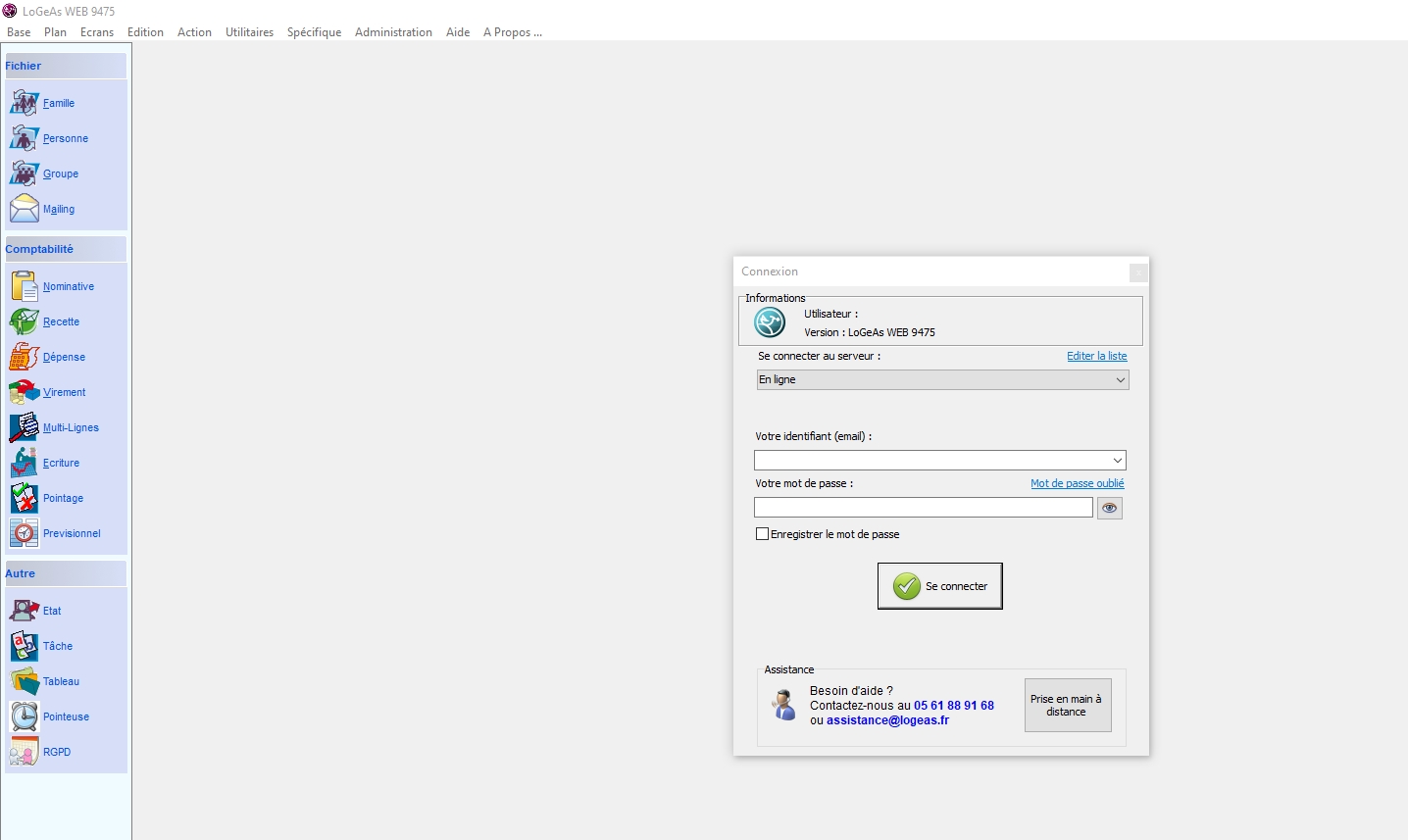1408x840 pixels.
Task: Open the Recette accounting icon
Action: pos(25,321)
